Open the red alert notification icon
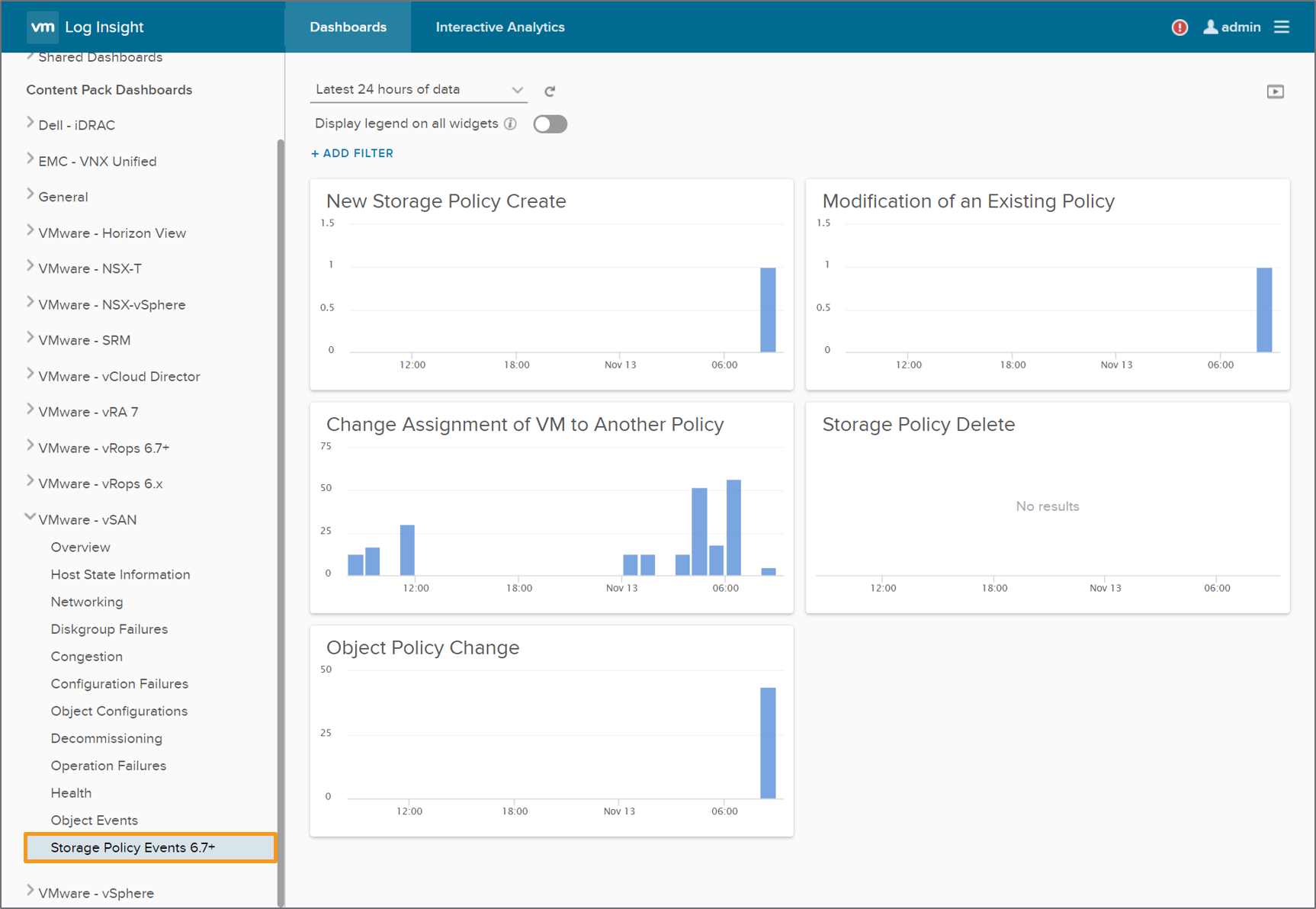Image resolution: width=1316 pixels, height=909 pixels. click(1180, 27)
